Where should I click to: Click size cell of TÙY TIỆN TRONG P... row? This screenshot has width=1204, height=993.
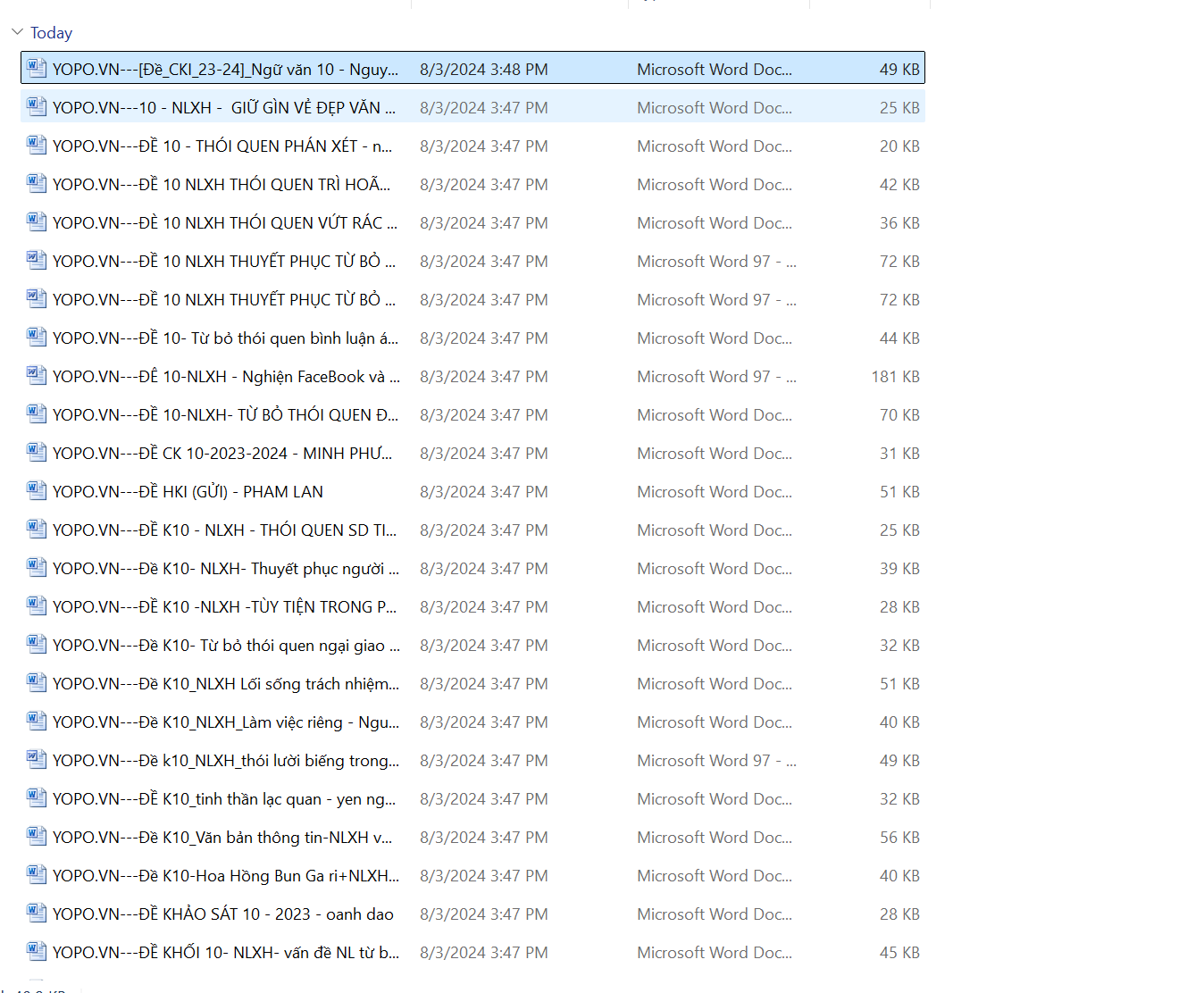coord(899,607)
